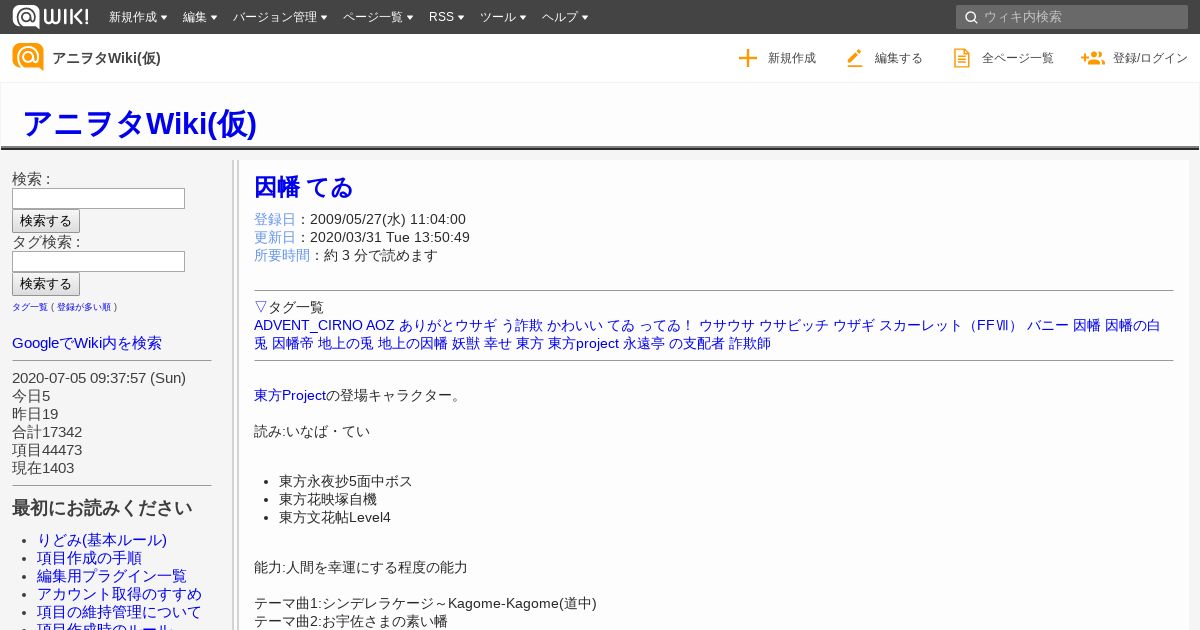1200x630 pixels.
Task: Click the orange @ site icon
Action: click(28, 57)
